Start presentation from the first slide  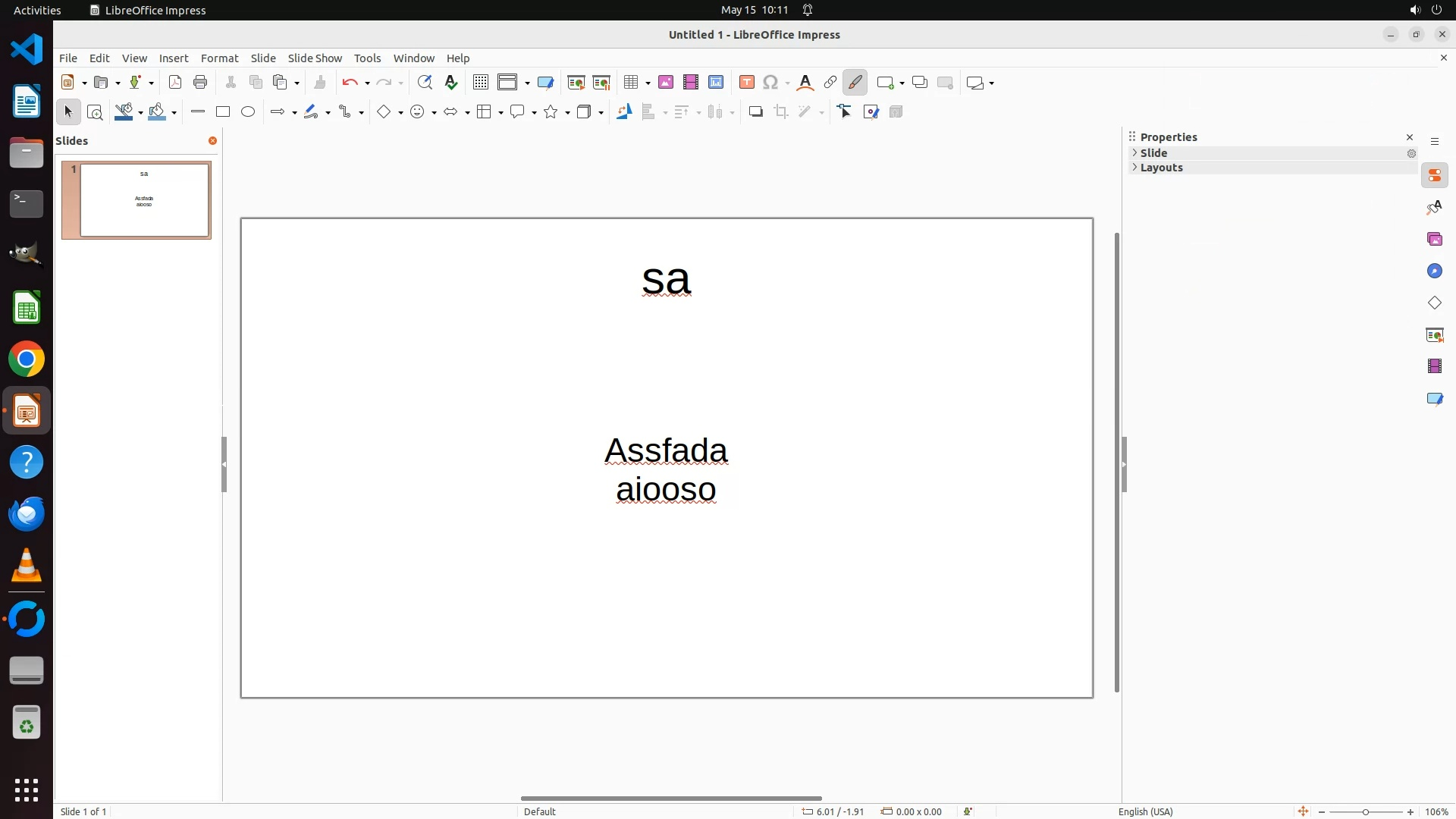point(576,83)
